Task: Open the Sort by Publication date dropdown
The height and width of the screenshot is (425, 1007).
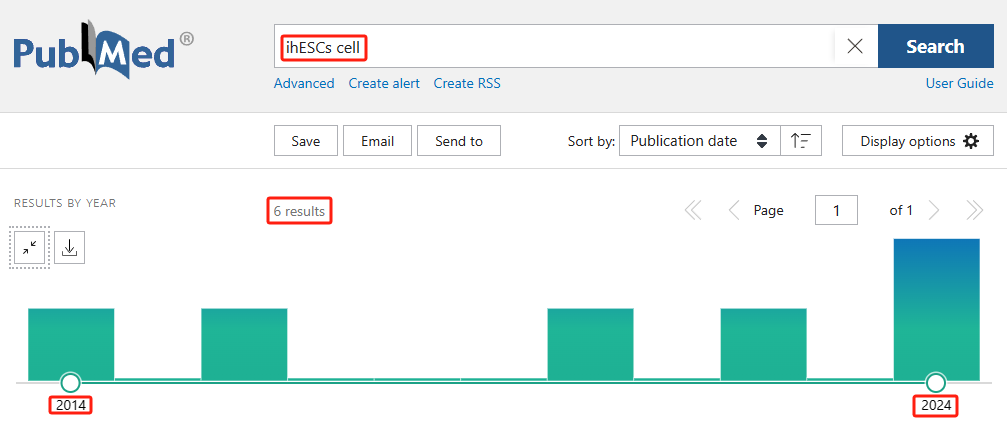Action: click(x=699, y=141)
